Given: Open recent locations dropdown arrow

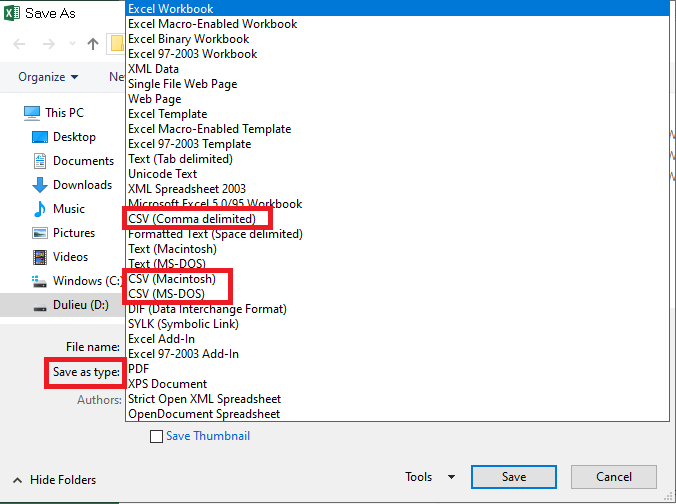Looking at the screenshot, I should [x=72, y=44].
